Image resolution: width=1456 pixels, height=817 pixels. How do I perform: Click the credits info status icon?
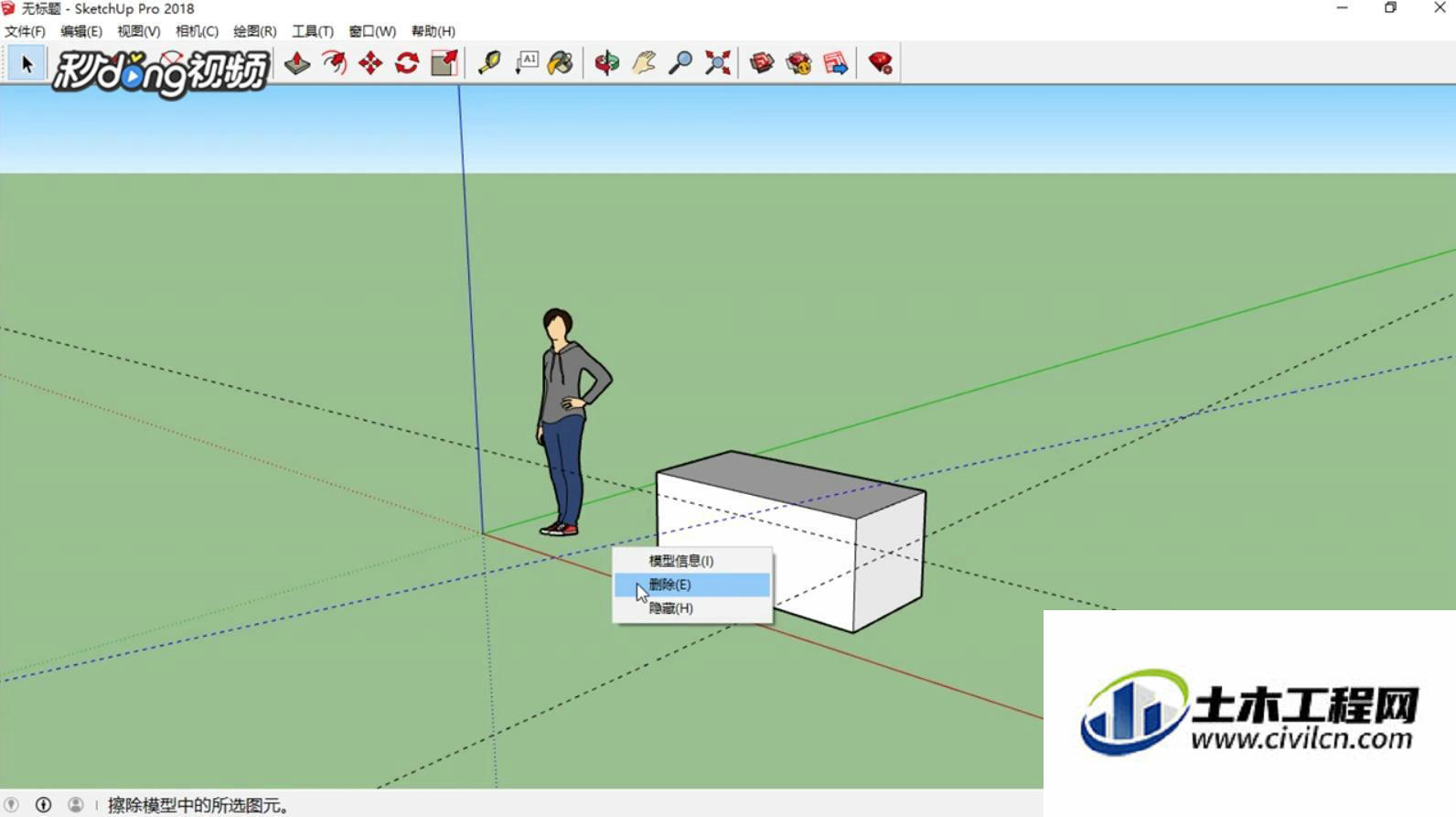[x=43, y=804]
